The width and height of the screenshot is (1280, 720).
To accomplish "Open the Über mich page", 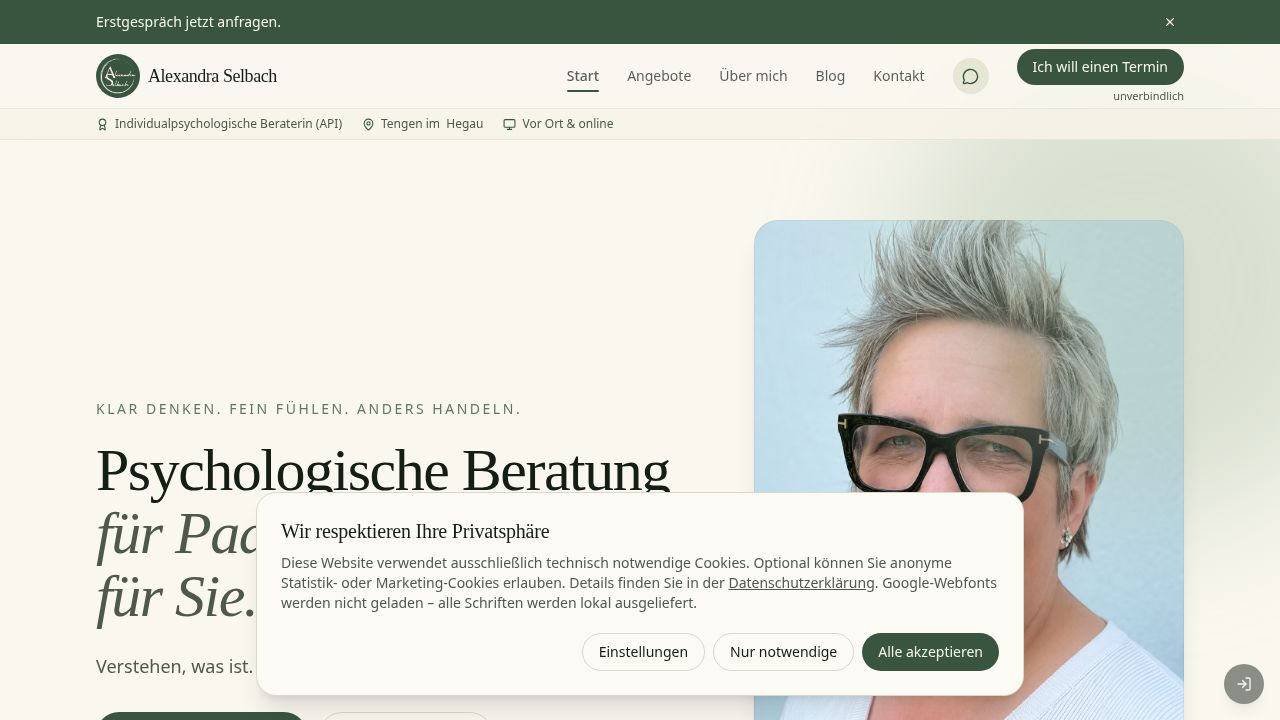I will pos(753,76).
